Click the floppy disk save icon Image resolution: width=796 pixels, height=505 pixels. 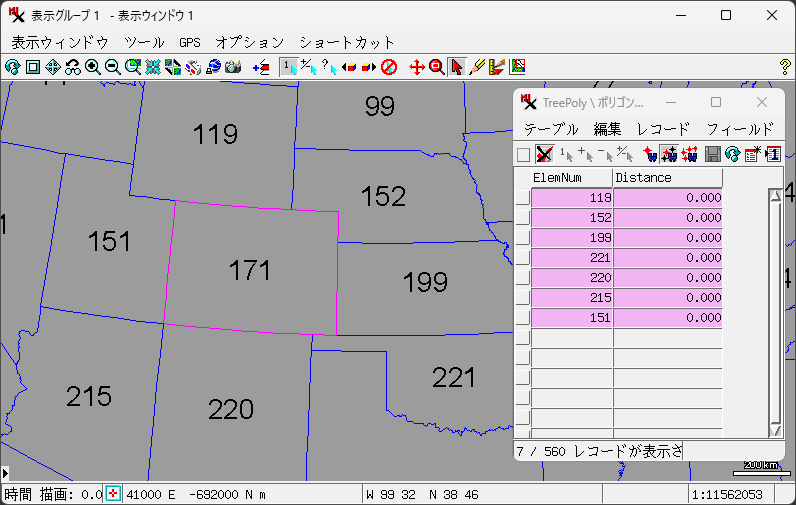tap(713, 154)
